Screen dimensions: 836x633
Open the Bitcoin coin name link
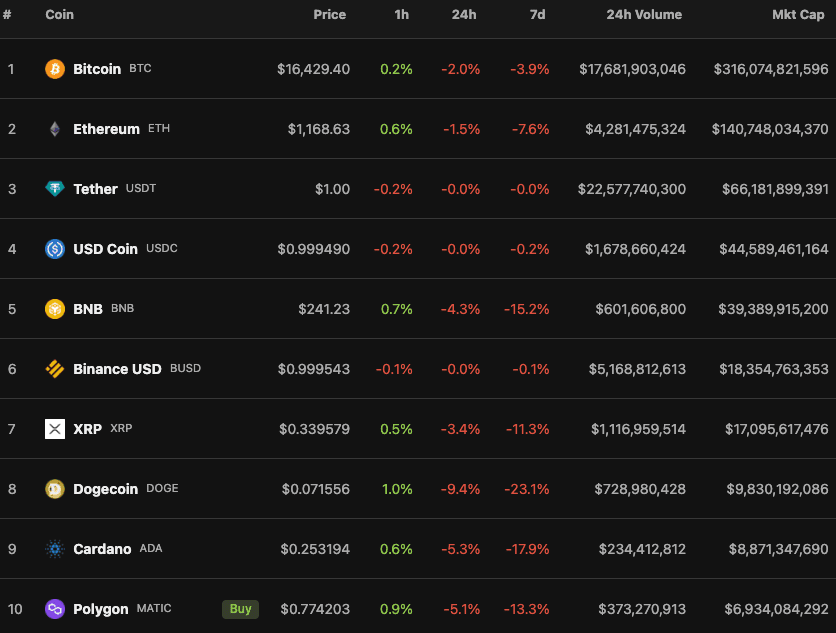click(97, 69)
